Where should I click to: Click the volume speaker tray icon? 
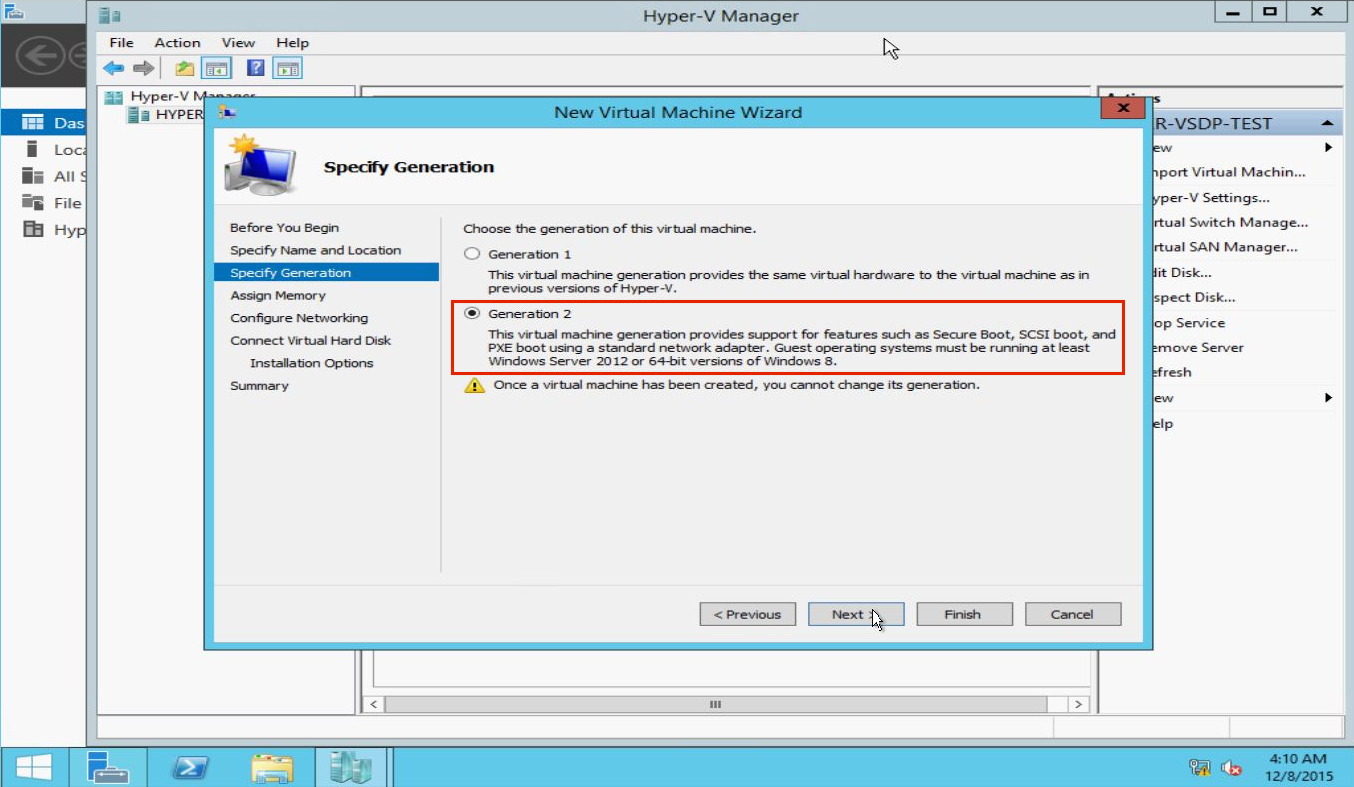tap(1231, 768)
